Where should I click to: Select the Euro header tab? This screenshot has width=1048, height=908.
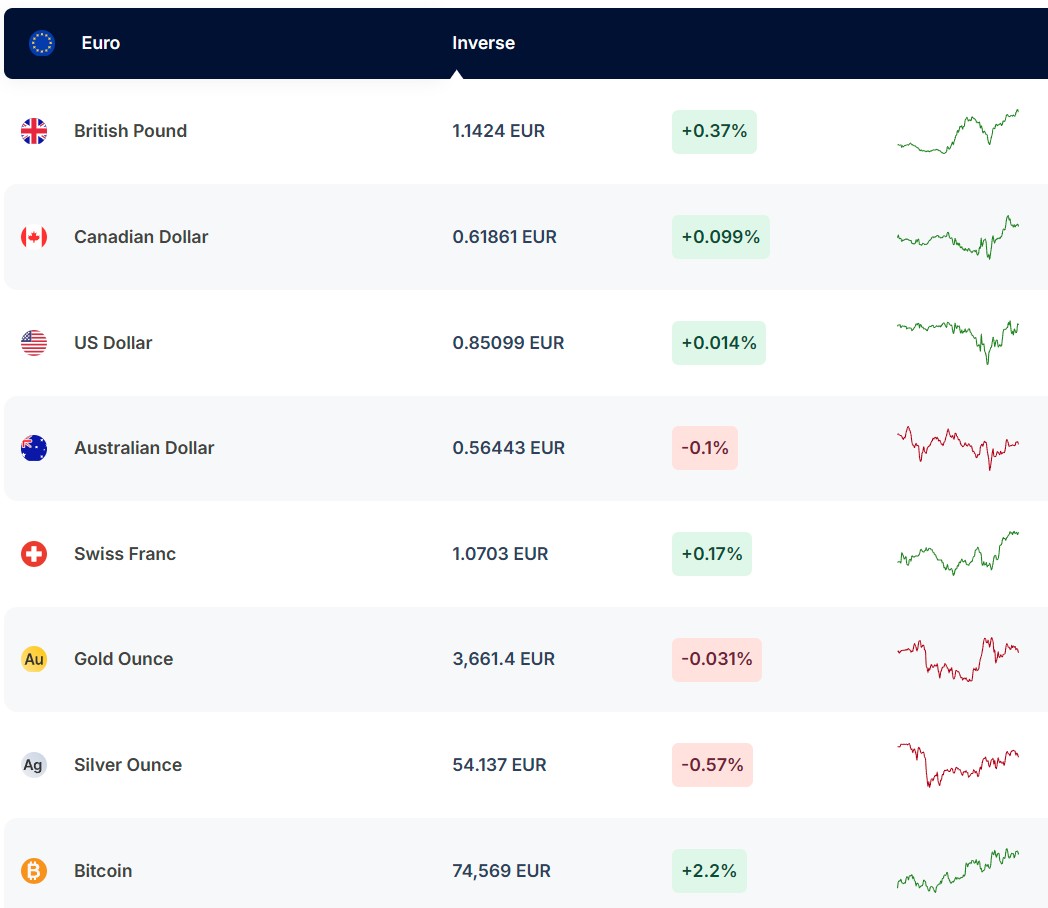[x=101, y=43]
